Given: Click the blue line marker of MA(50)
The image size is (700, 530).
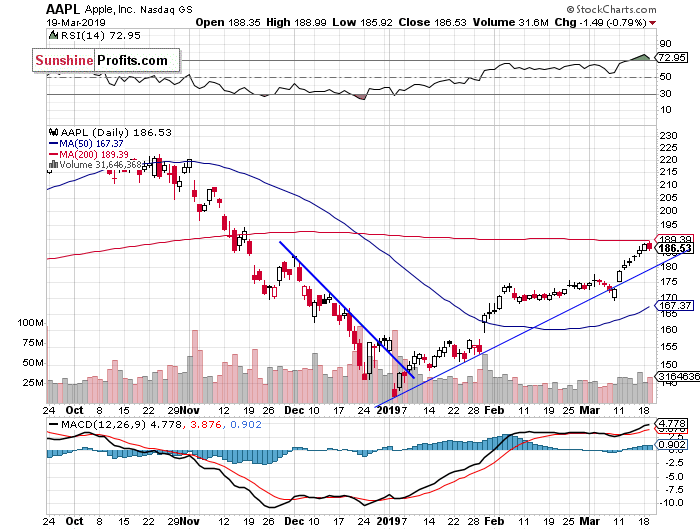Looking at the screenshot, I should tap(53, 144).
